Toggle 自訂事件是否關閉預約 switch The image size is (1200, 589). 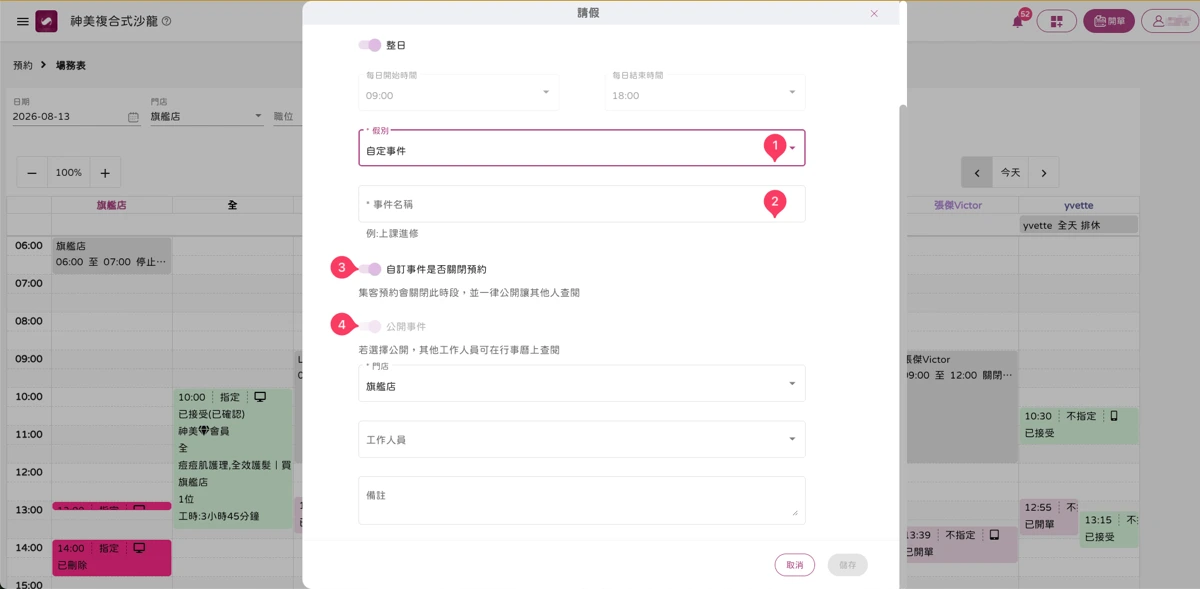tap(370, 269)
